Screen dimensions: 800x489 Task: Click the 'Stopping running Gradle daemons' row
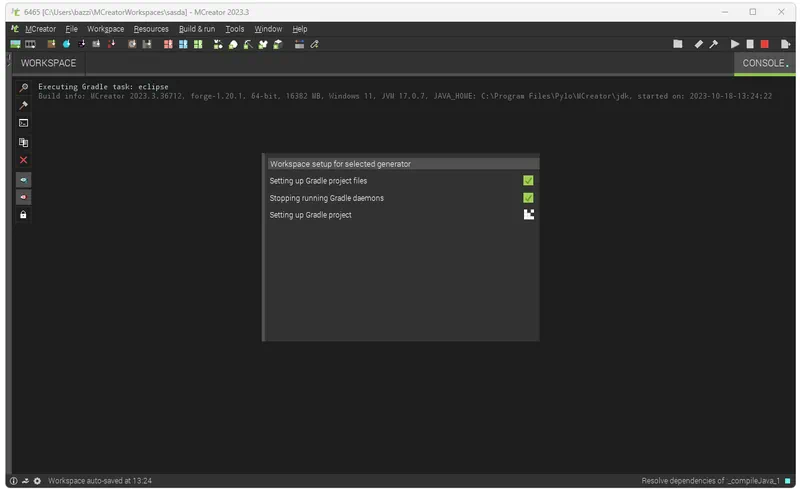pos(402,198)
